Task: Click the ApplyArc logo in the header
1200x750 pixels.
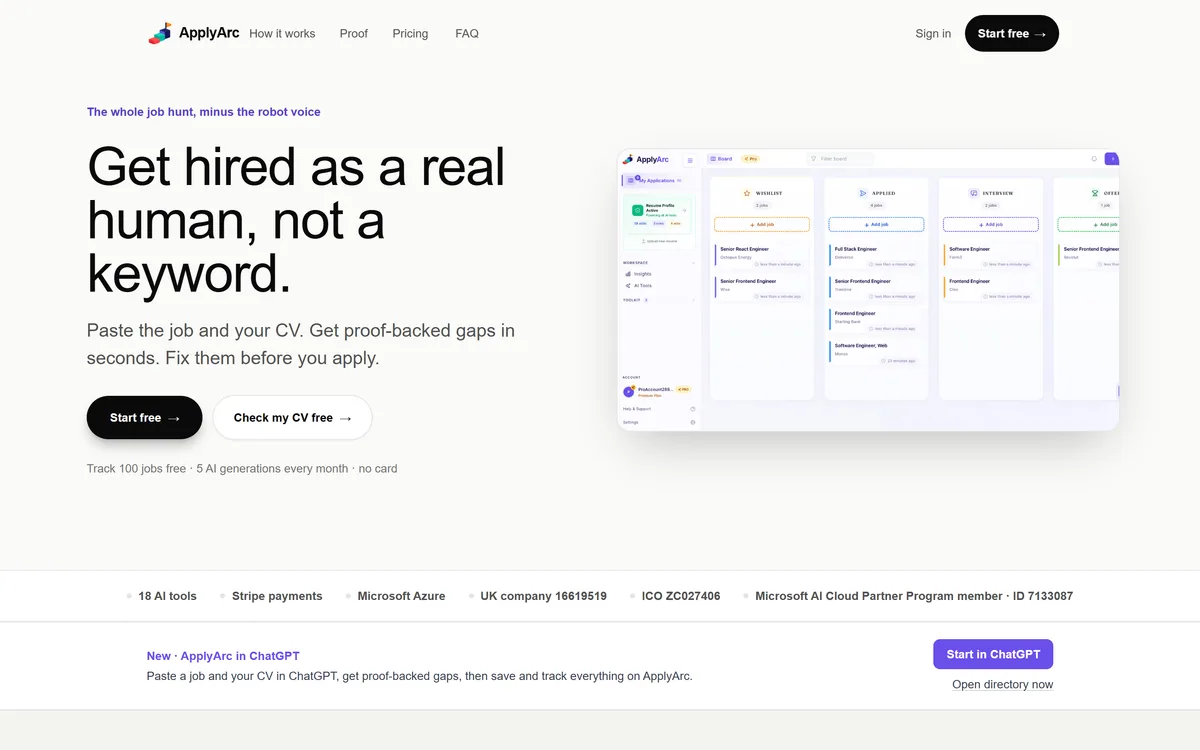Action: [192, 33]
